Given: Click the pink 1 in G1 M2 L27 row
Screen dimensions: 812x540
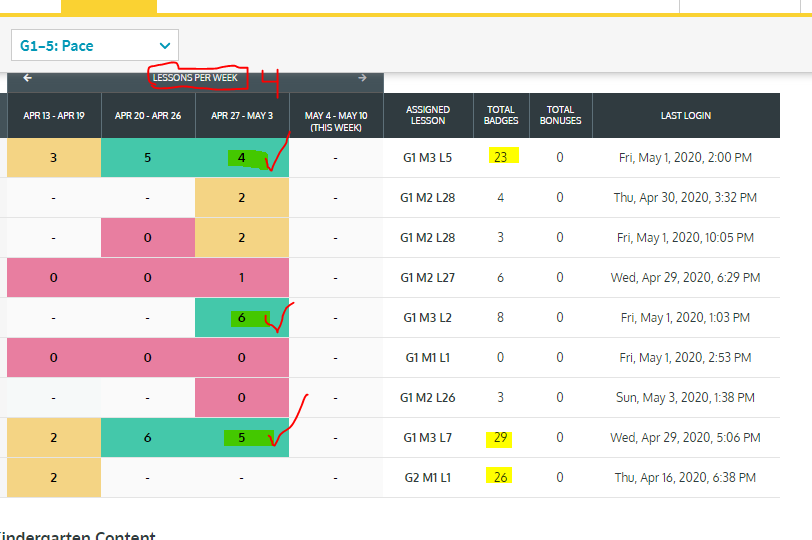Looking at the screenshot, I should (x=241, y=278).
